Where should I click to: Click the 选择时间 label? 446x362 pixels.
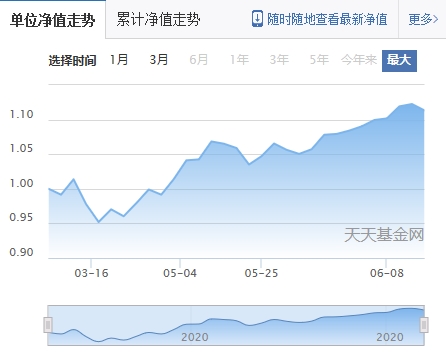pyautogui.click(x=72, y=61)
